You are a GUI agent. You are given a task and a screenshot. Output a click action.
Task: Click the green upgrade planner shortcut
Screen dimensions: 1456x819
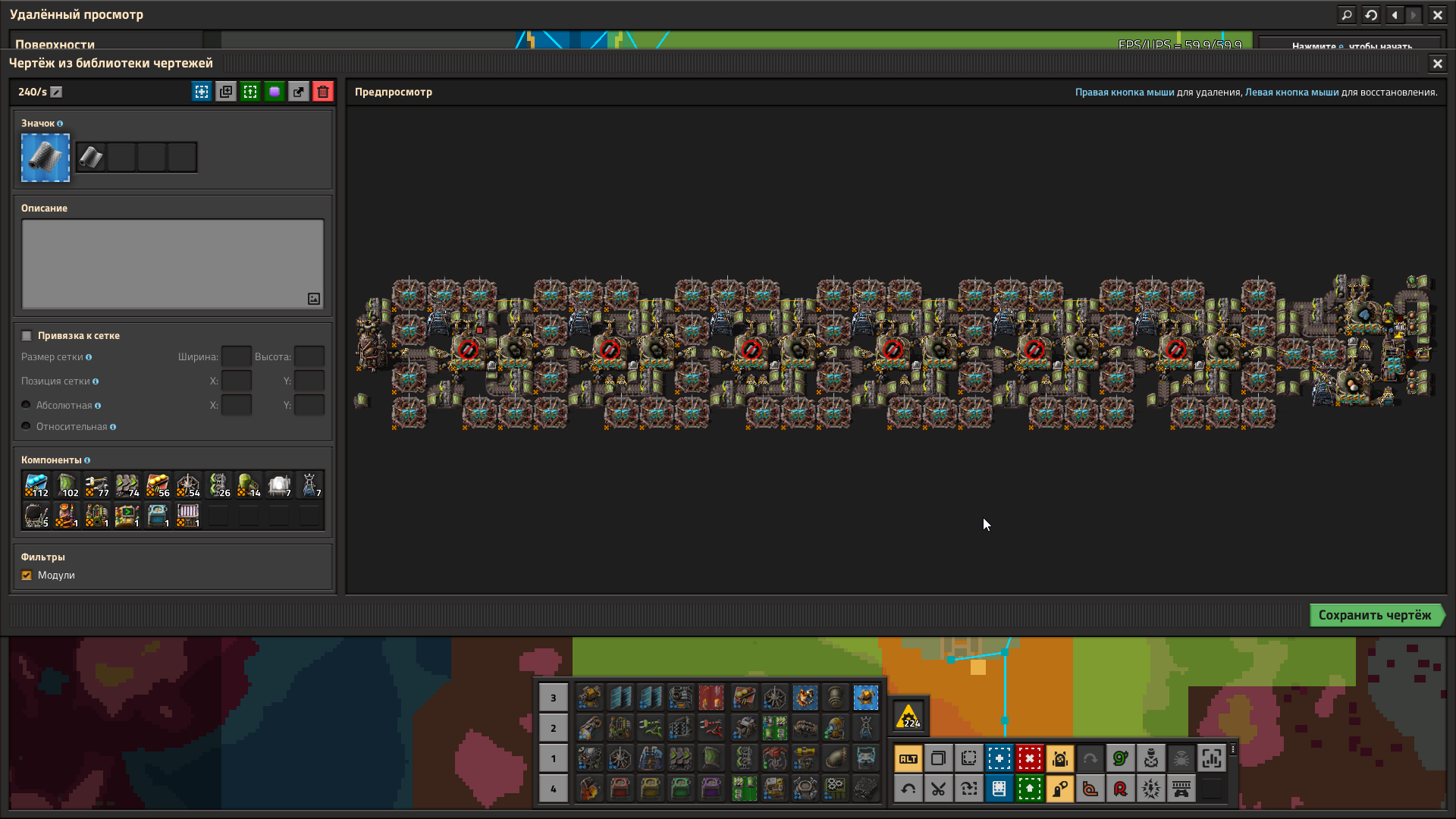click(1030, 789)
